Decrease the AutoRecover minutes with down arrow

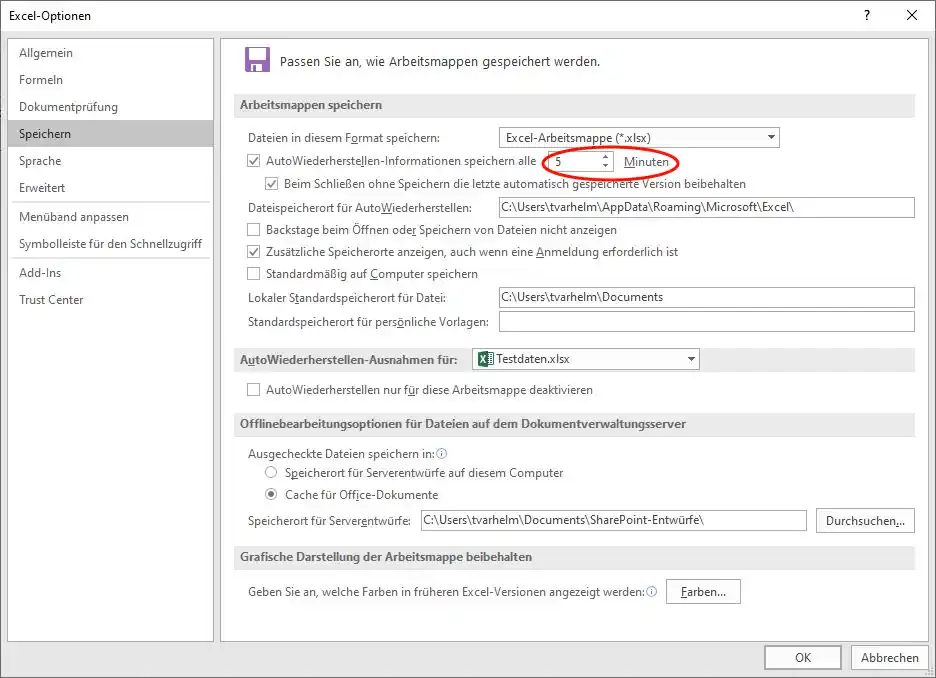pyautogui.click(x=605, y=166)
